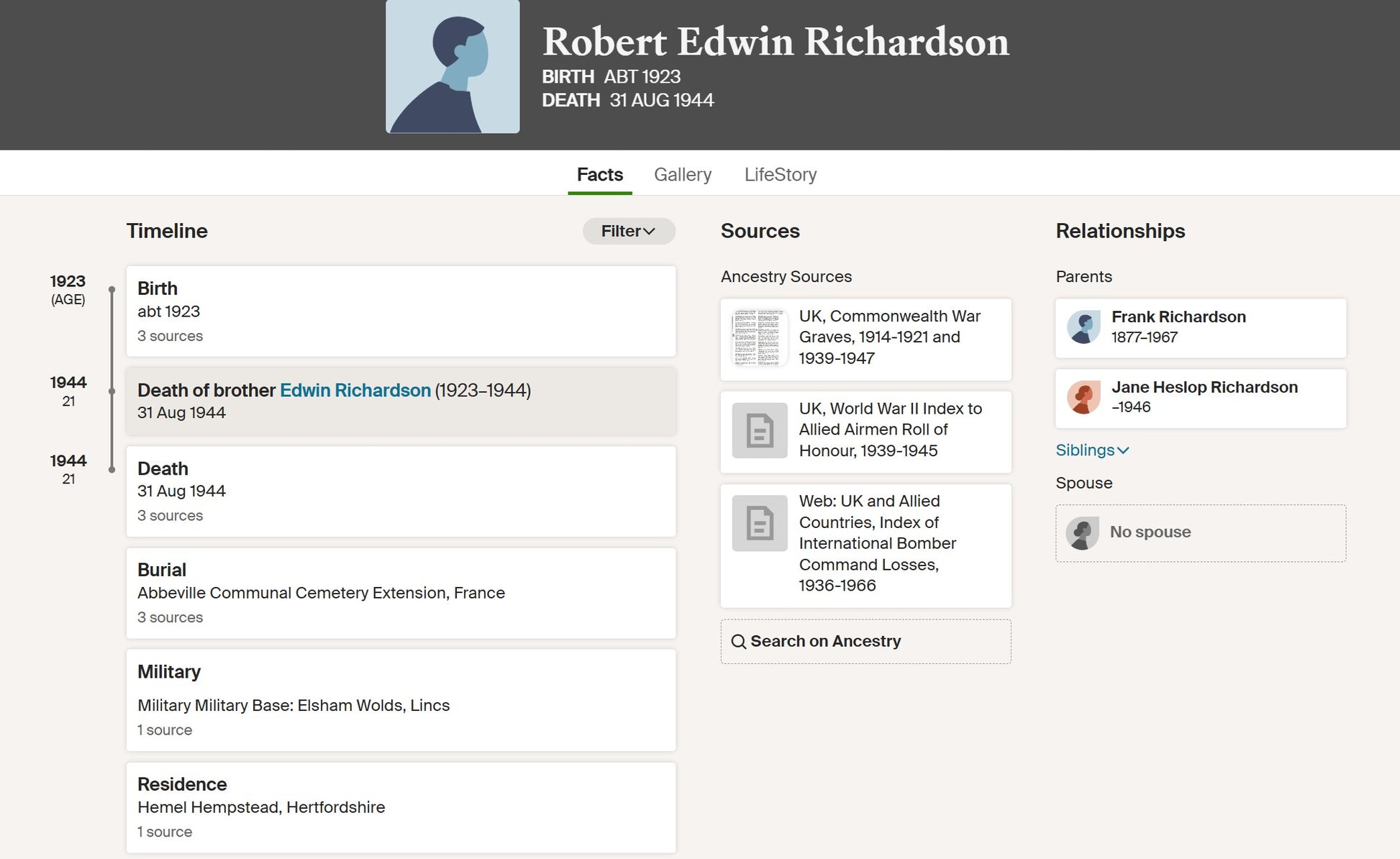Select the 1923 birth timeline marker dot
The image size is (1400, 859).
click(x=112, y=289)
